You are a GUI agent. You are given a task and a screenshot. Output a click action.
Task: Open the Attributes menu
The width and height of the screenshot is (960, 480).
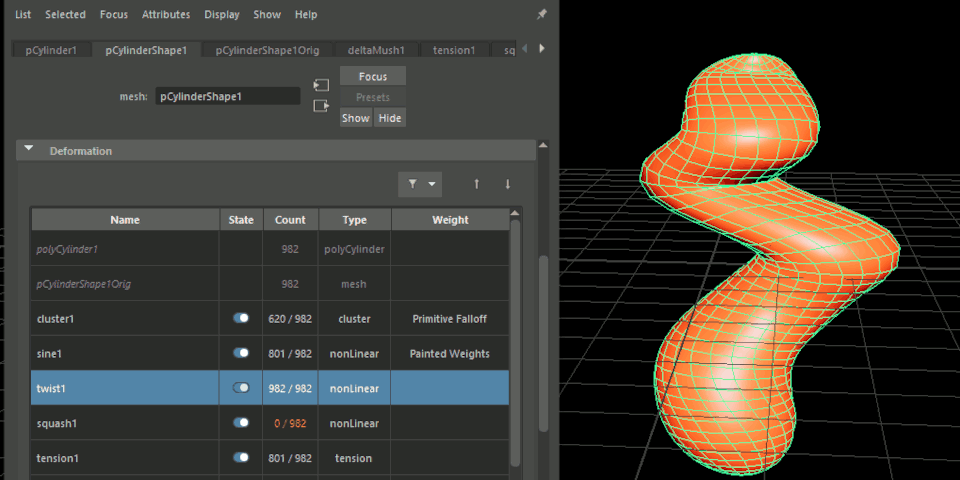click(166, 15)
